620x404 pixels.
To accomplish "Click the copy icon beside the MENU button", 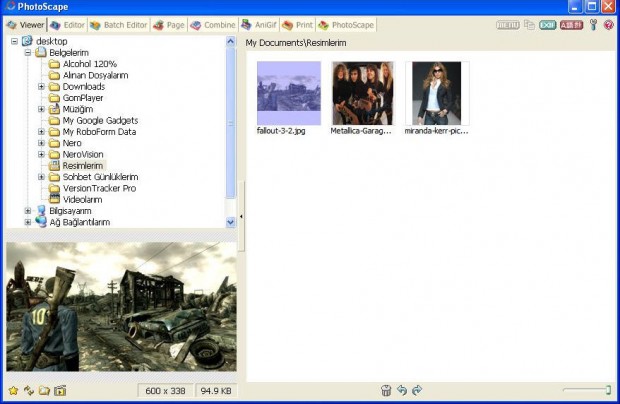I will point(529,25).
